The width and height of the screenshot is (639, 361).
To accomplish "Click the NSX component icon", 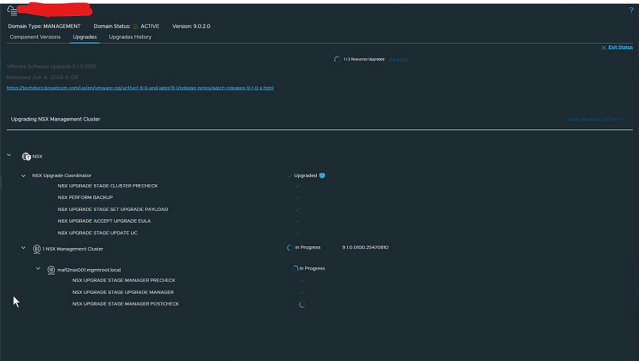I will [x=26, y=156].
